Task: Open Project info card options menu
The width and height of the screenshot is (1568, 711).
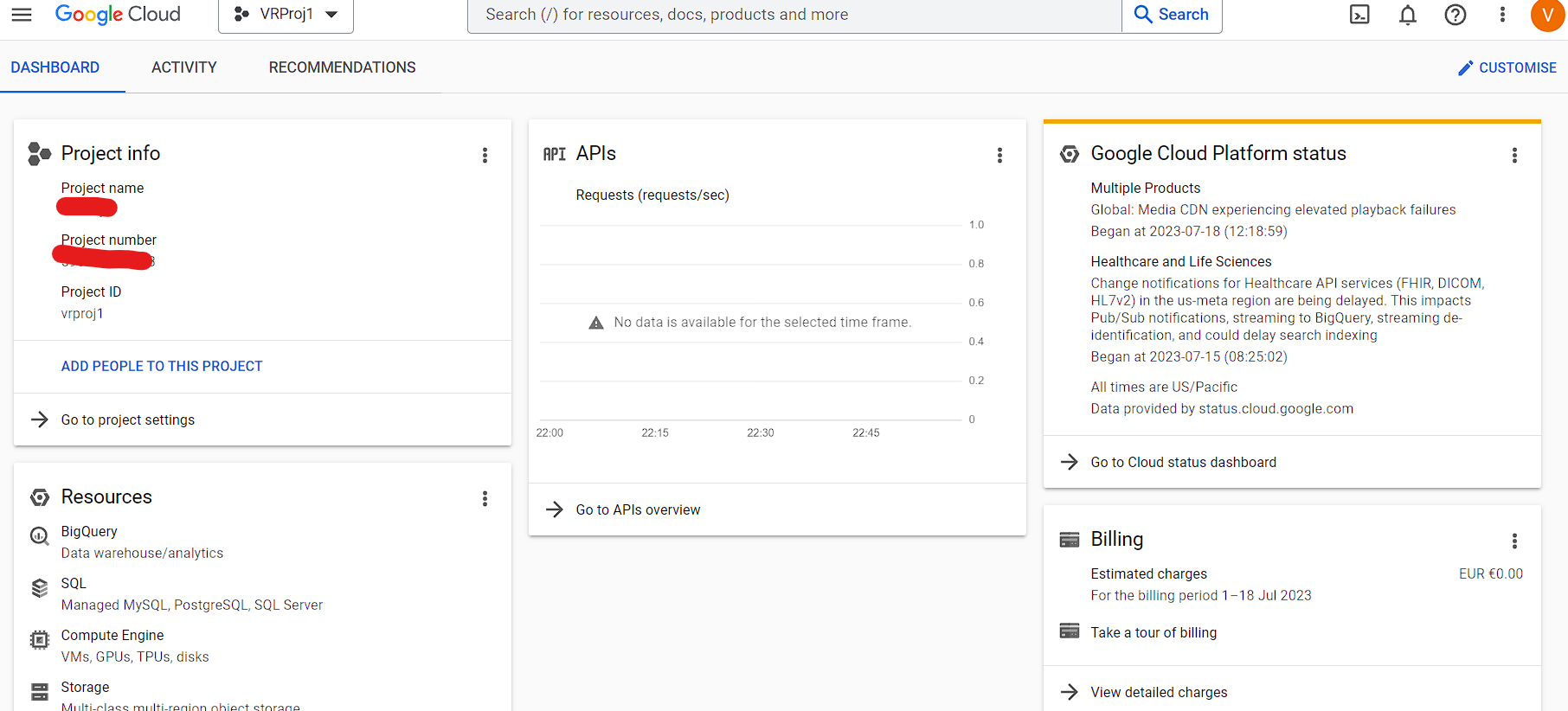Action: coord(485,155)
